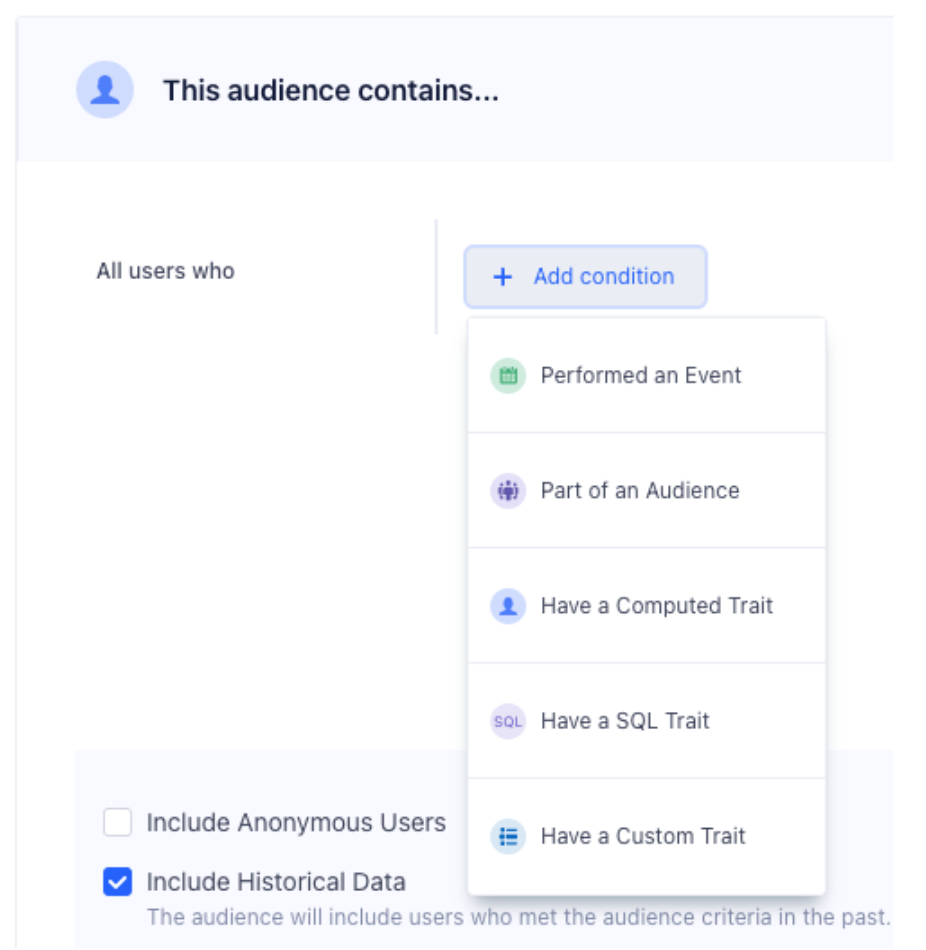This screenshot has width=926, height=950.
Task: Enable Include Anonymous Users checkbox
Action: tap(118, 822)
